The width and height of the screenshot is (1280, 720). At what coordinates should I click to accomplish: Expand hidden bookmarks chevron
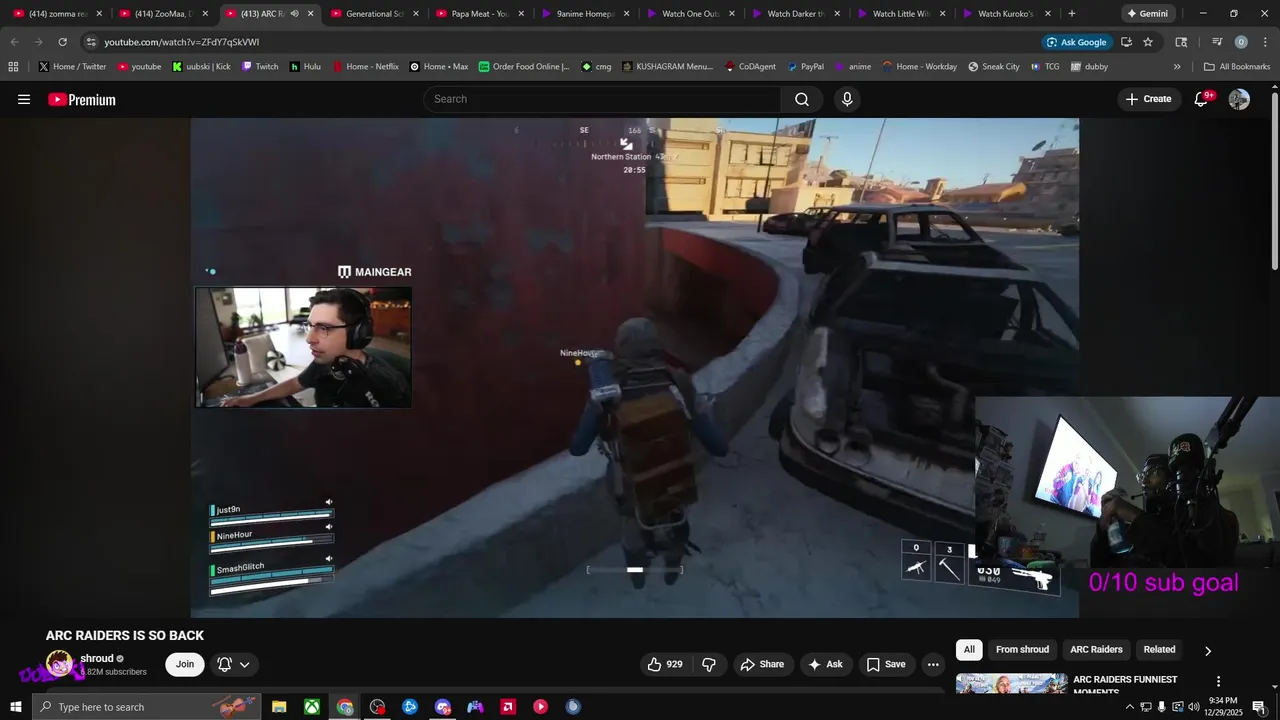point(1177,67)
